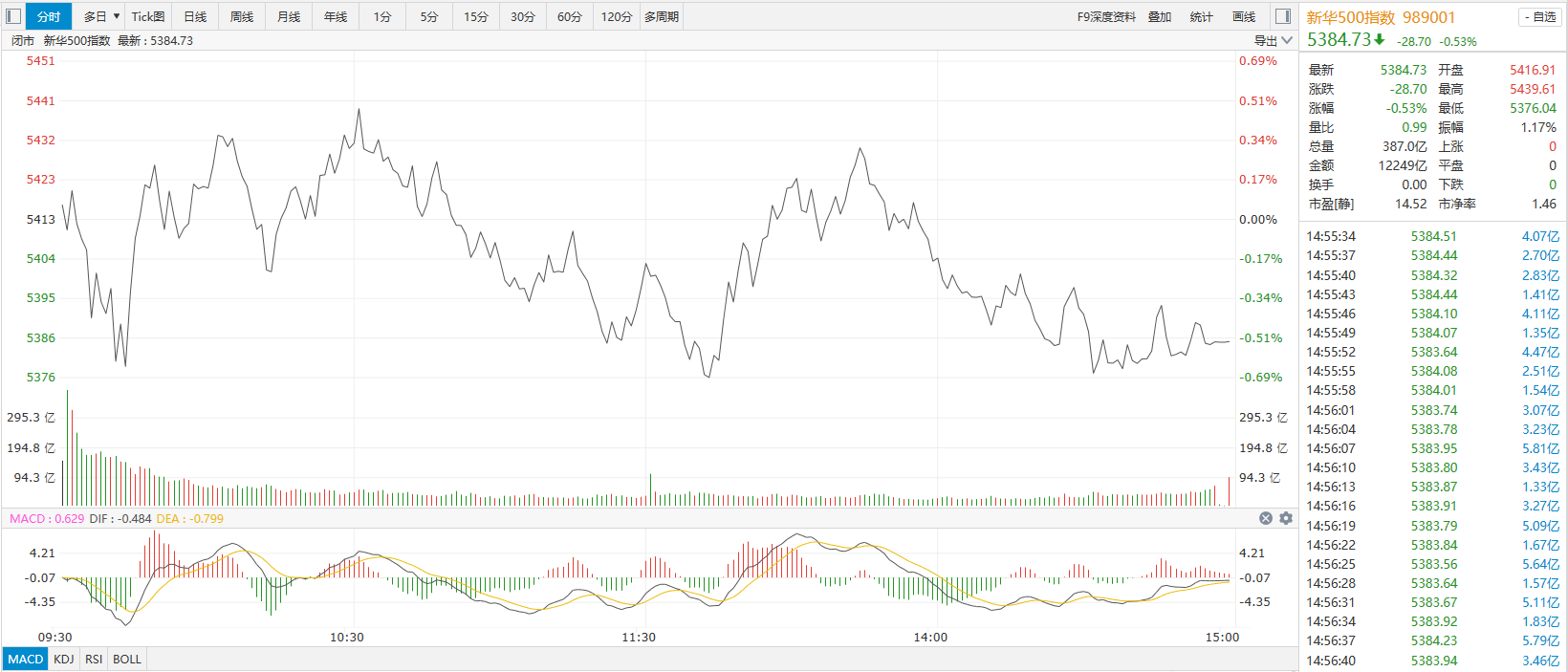This screenshot has height=672, width=1568.
Task: Select the 60分 chart period
Action: pos(570,16)
